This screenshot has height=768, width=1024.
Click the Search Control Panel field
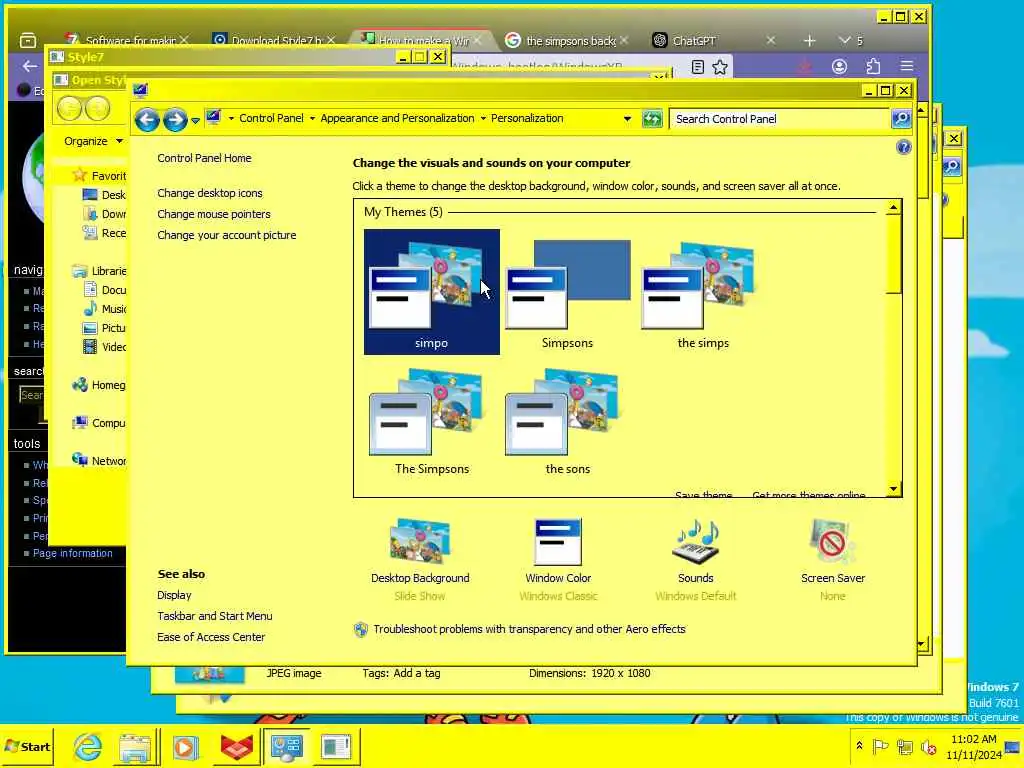(780, 119)
